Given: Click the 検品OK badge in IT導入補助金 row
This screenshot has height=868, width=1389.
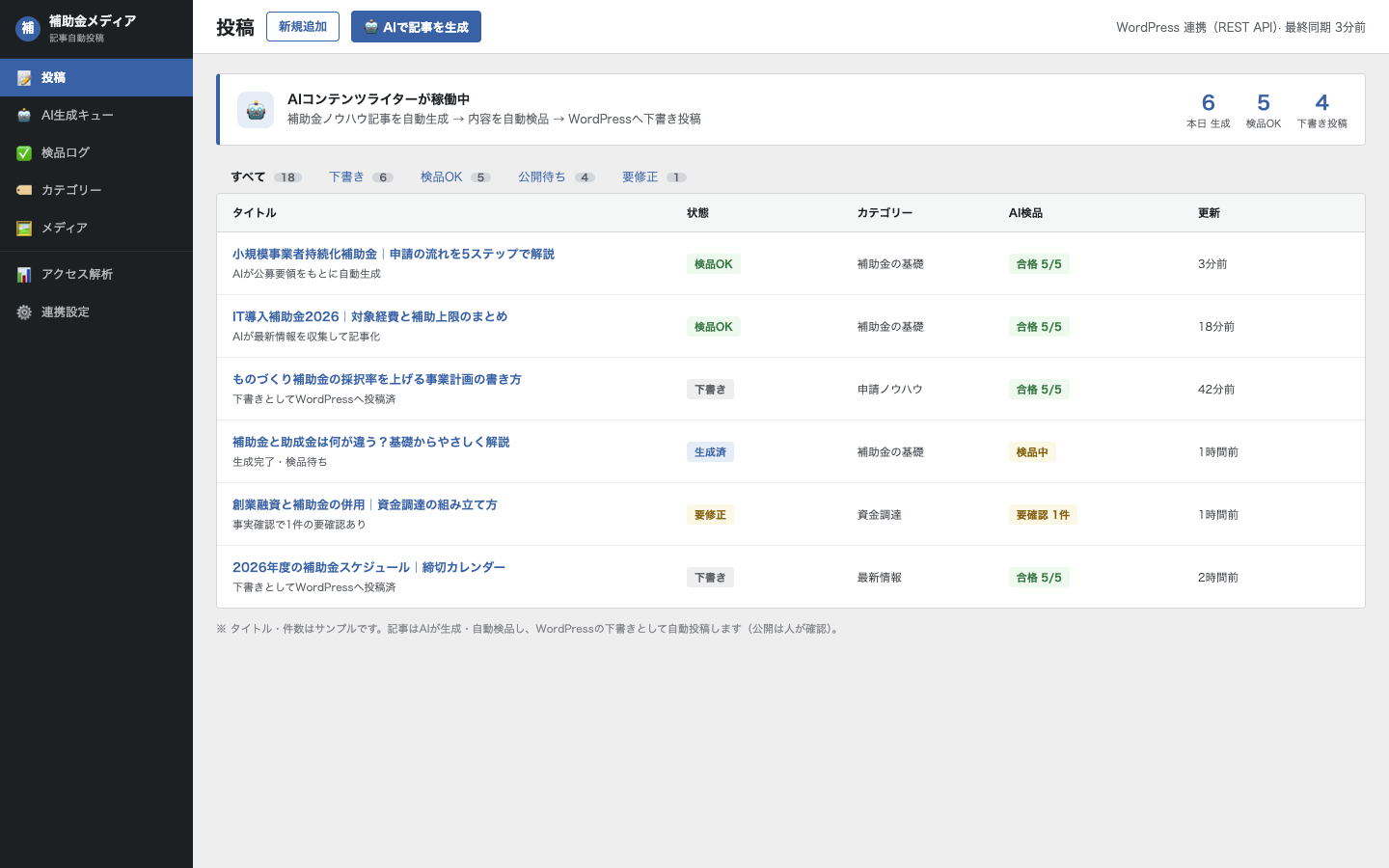Looking at the screenshot, I should (714, 327).
